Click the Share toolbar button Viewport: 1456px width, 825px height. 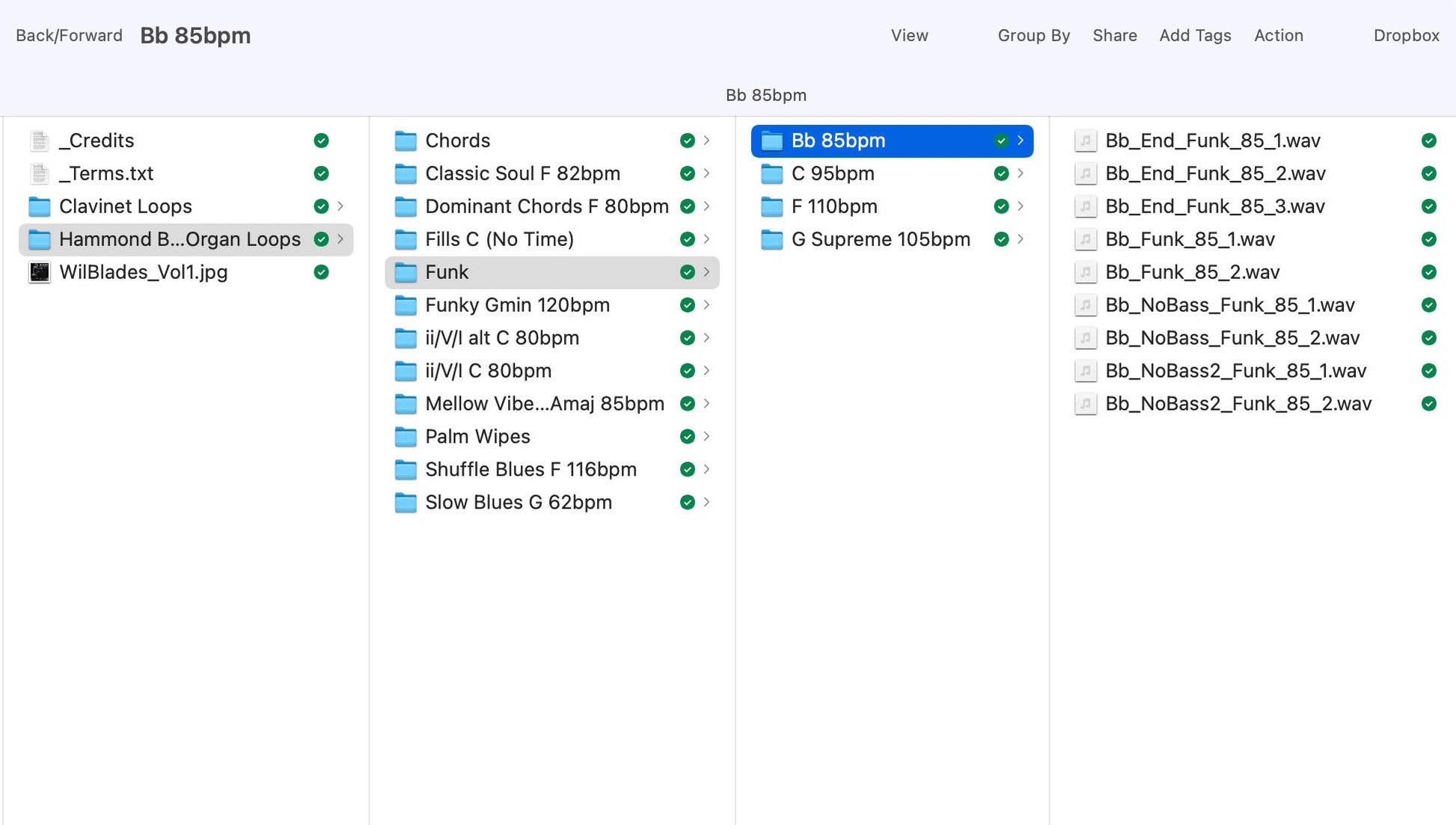pos(1114,35)
